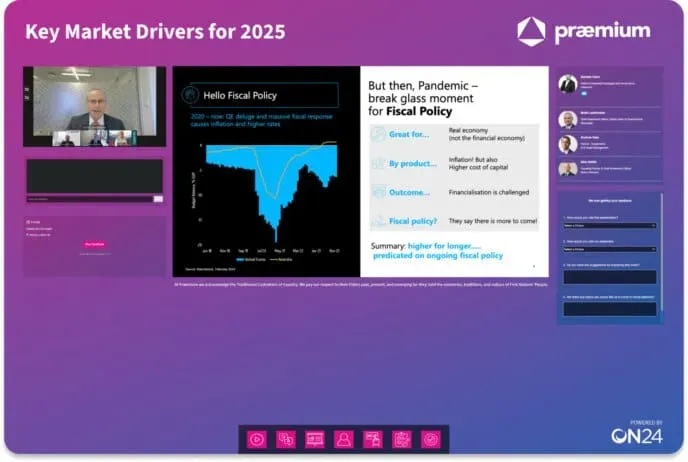Click the fourth speaker's profile photo

point(568,169)
